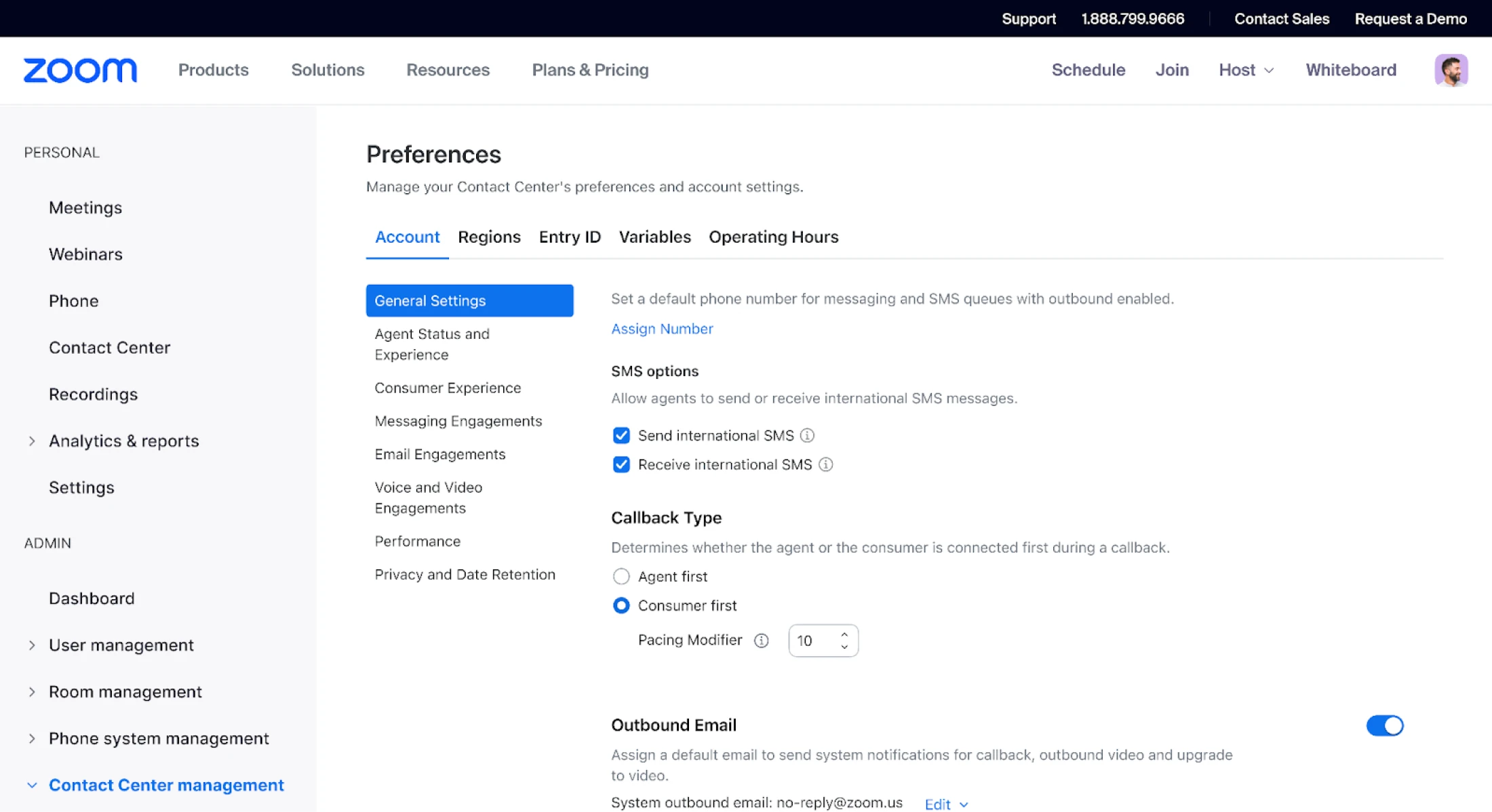This screenshot has width=1492, height=812.
Task: Go to Meetings in sidebar
Action: coord(85,207)
